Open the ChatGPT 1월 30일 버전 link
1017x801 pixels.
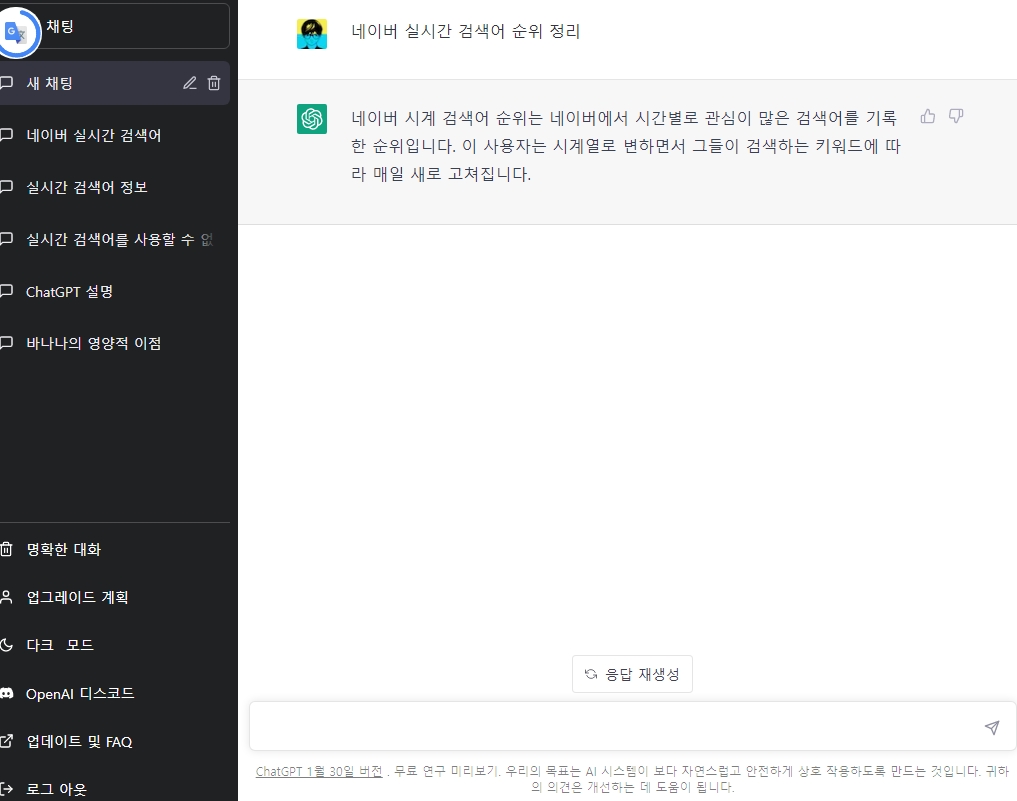tap(319, 771)
